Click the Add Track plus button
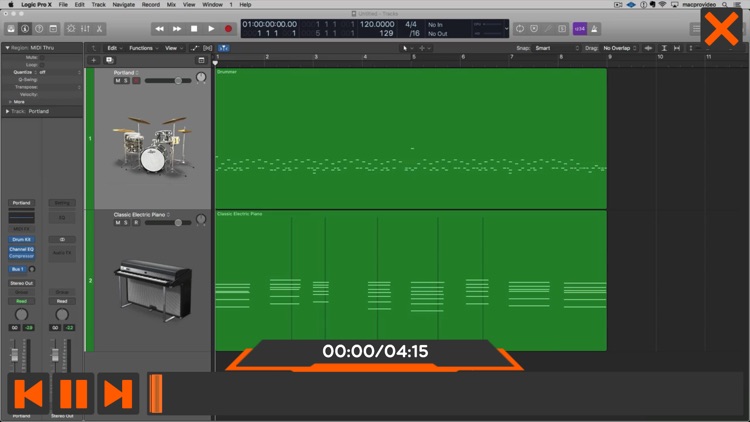The width and height of the screenshot is (750, 422). [x=94, y=60]
